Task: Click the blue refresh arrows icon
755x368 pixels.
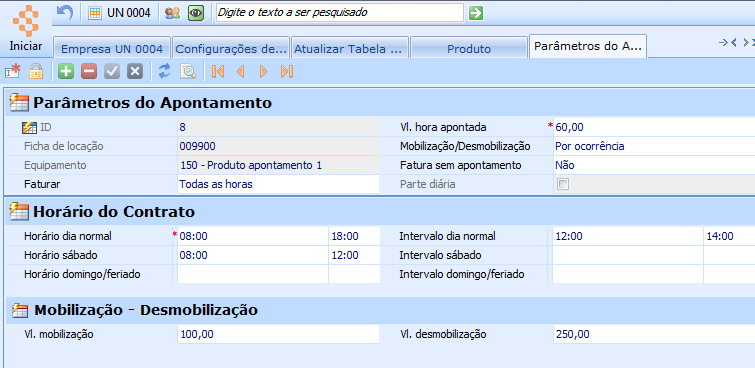Action: pyautogui.click(x=165, y=72)
